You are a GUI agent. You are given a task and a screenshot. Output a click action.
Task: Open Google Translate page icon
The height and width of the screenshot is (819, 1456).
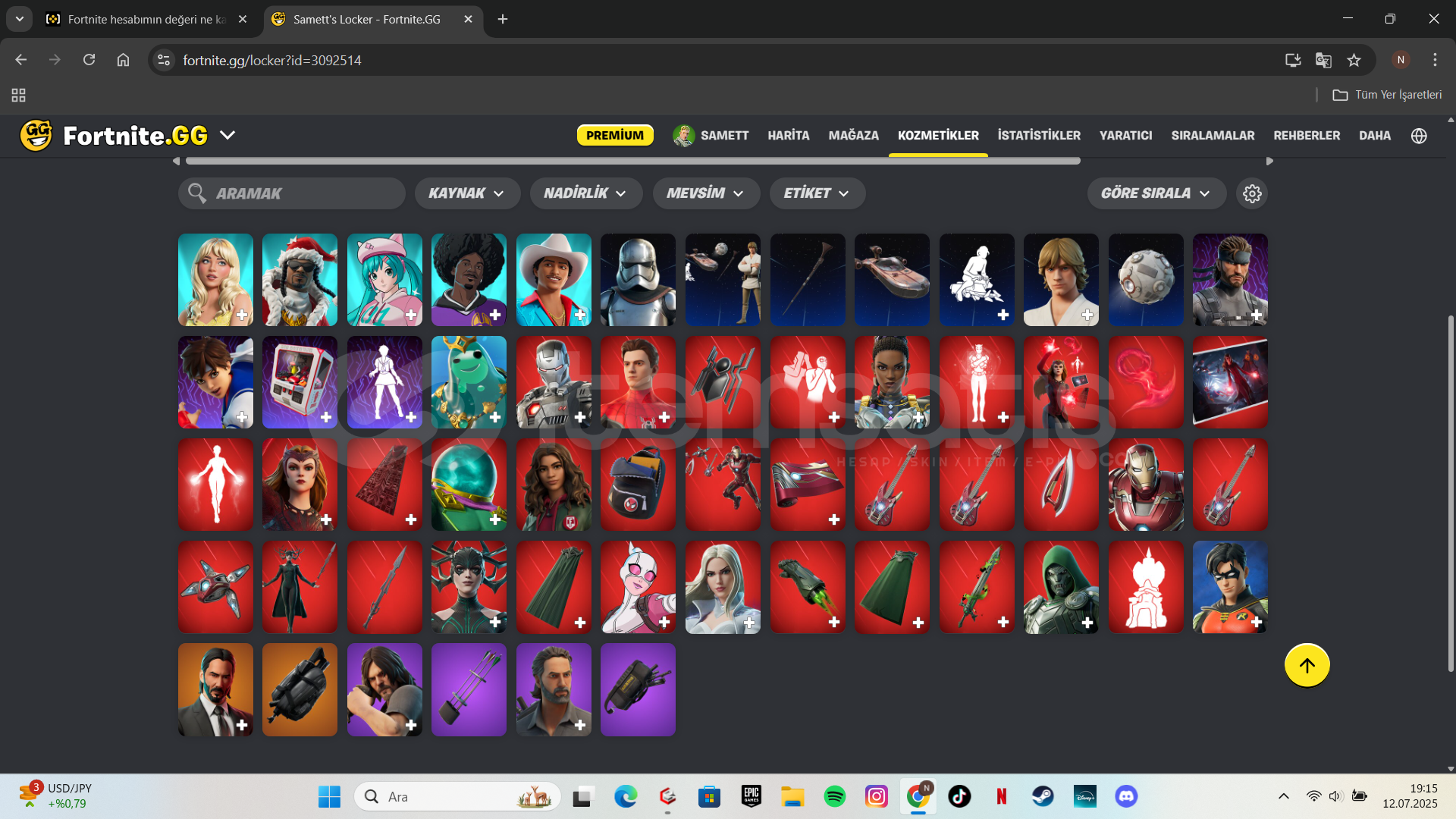pyautogui.click(x=1323, y=60)
